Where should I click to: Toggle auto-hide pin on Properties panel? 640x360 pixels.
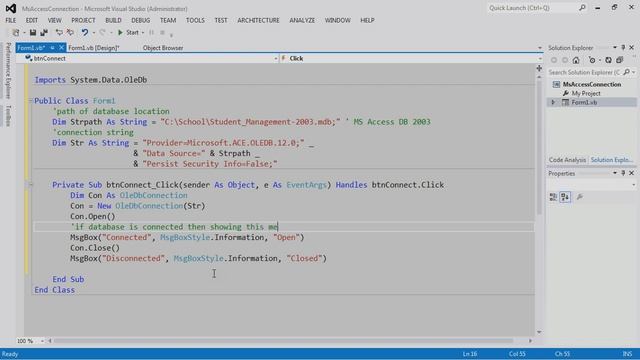coord(623,173)
